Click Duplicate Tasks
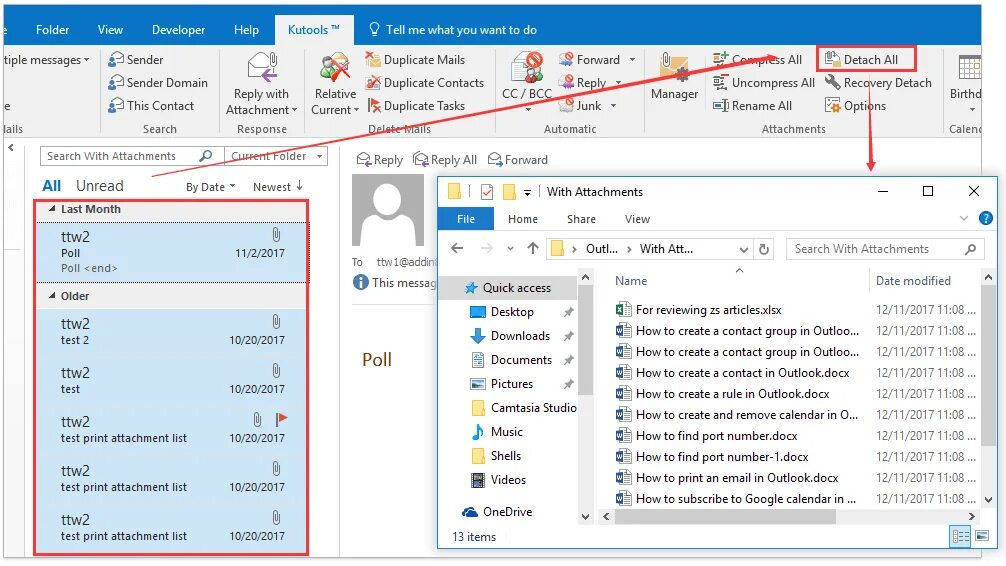The height and width of the screenshot is (566, 1006). point(415,106)
